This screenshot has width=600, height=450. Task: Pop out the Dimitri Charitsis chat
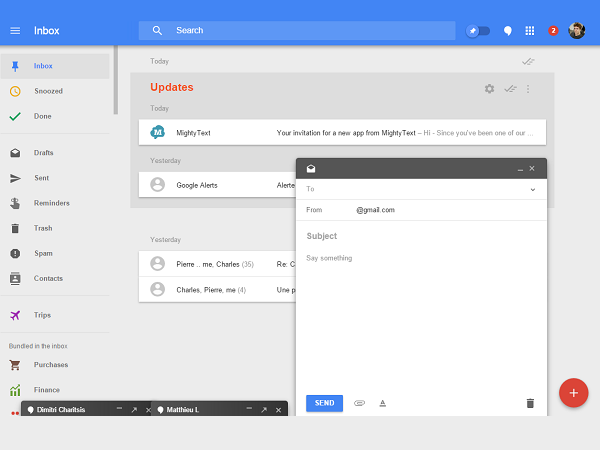tap(134, 410)
